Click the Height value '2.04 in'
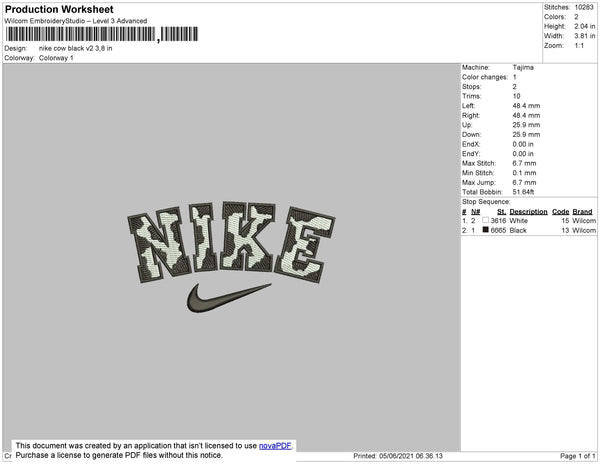600x464 pixels. coord(585,26)
